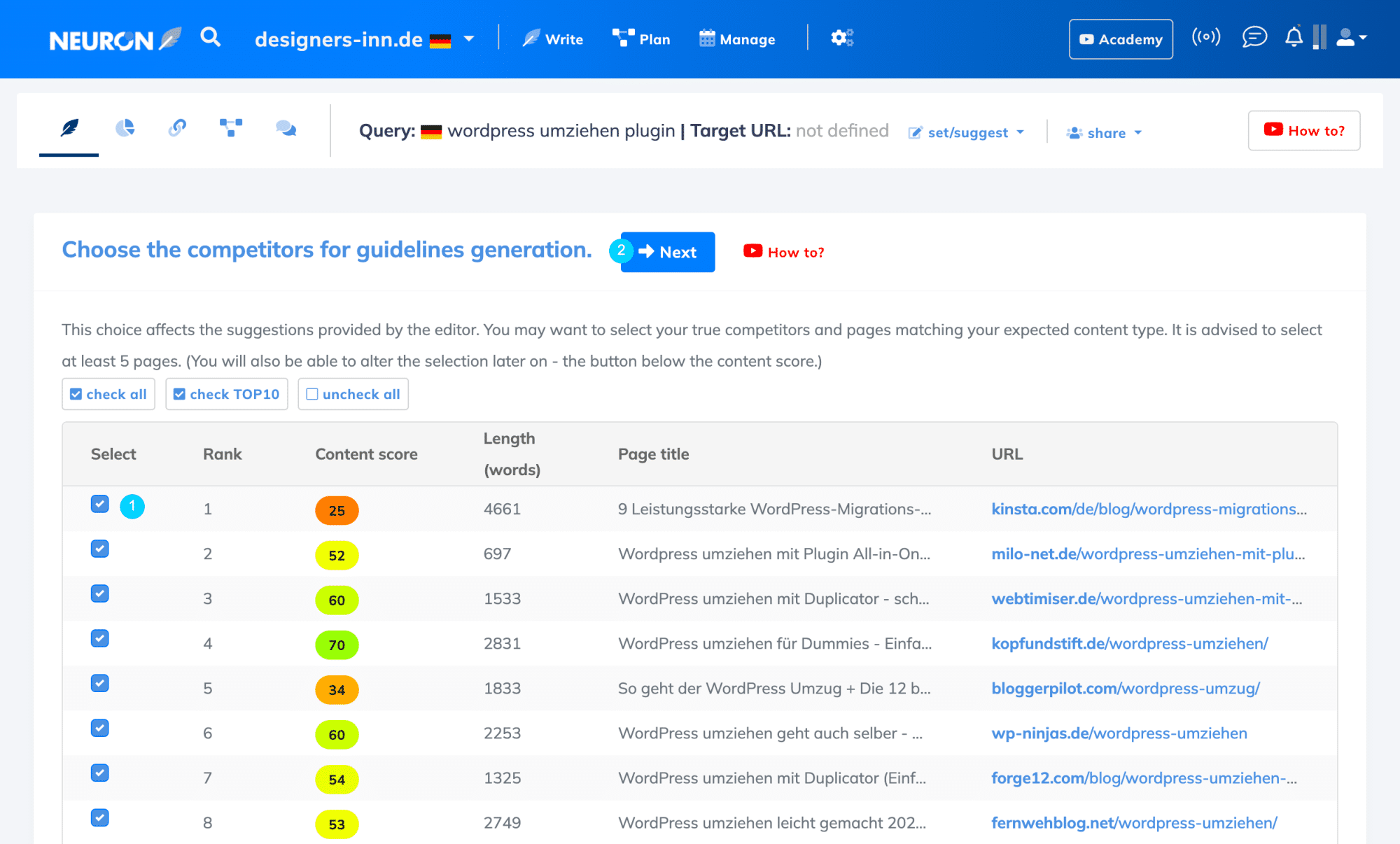The image size is (1400, 844).
Task: Open the Manage menu
Action: (x=737, y=39)
